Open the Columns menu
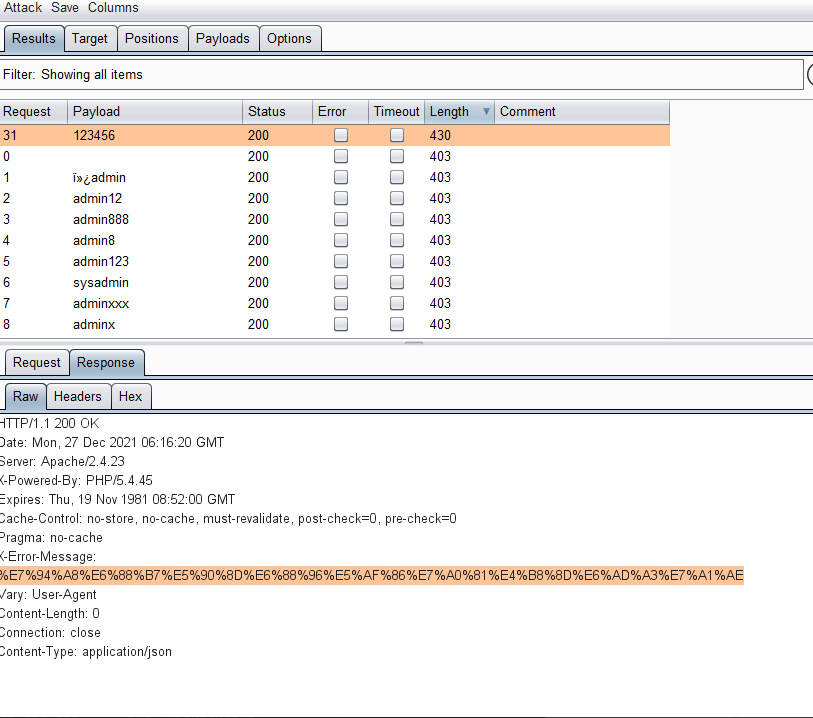Image resolution: width=813 pixels, height=718 pixels. (113, 8)
